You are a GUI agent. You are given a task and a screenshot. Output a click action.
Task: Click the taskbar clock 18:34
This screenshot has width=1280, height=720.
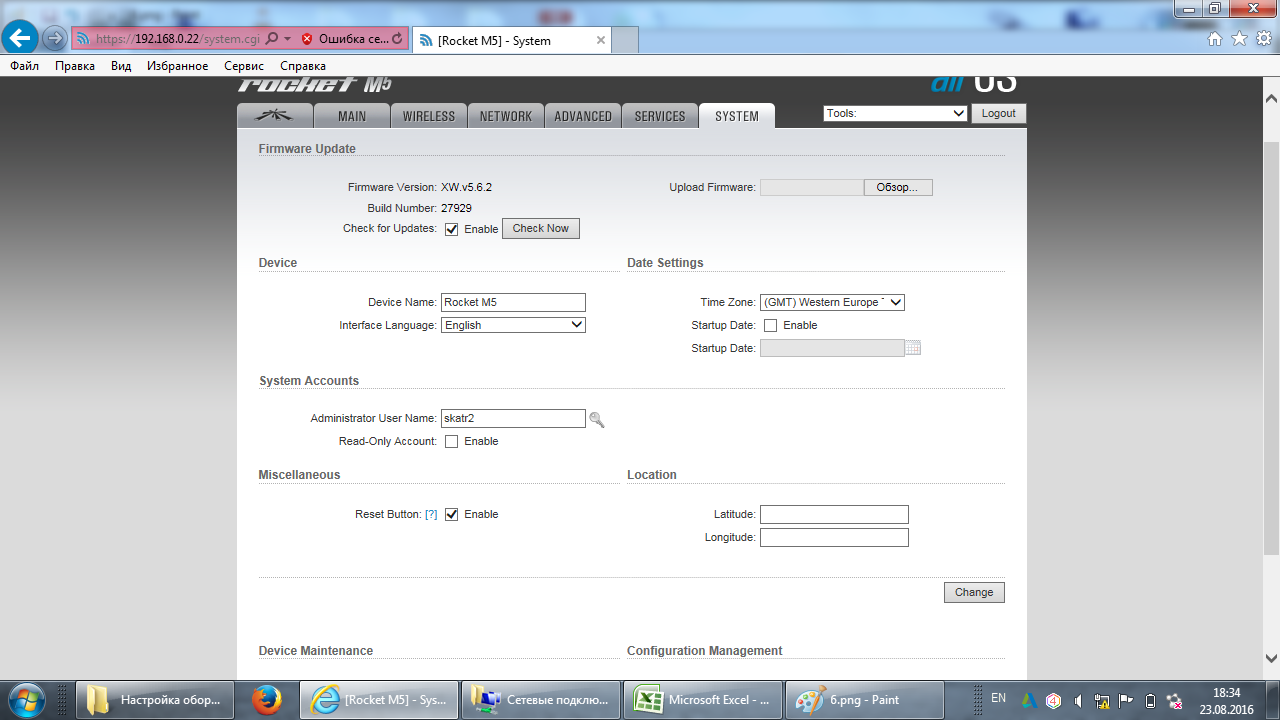pos(1226,692)
